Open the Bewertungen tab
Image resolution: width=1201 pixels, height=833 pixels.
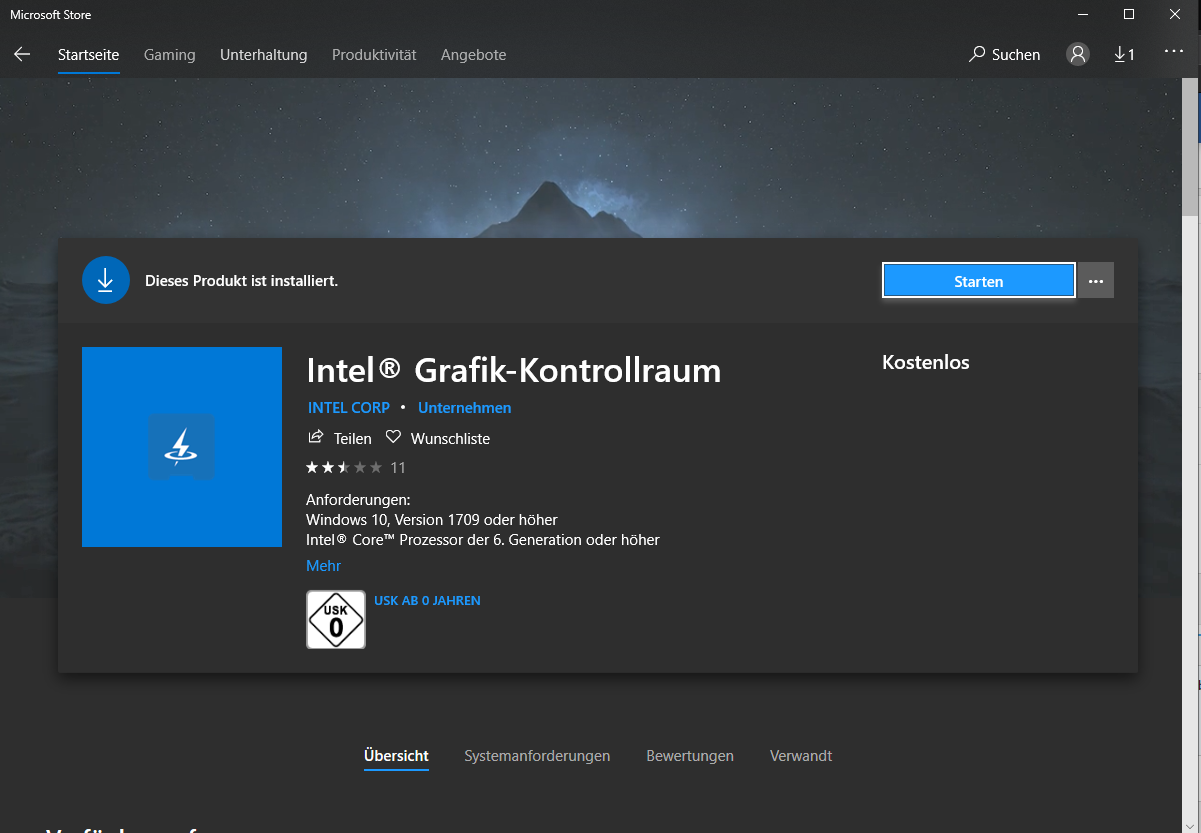tap(690, 756)
